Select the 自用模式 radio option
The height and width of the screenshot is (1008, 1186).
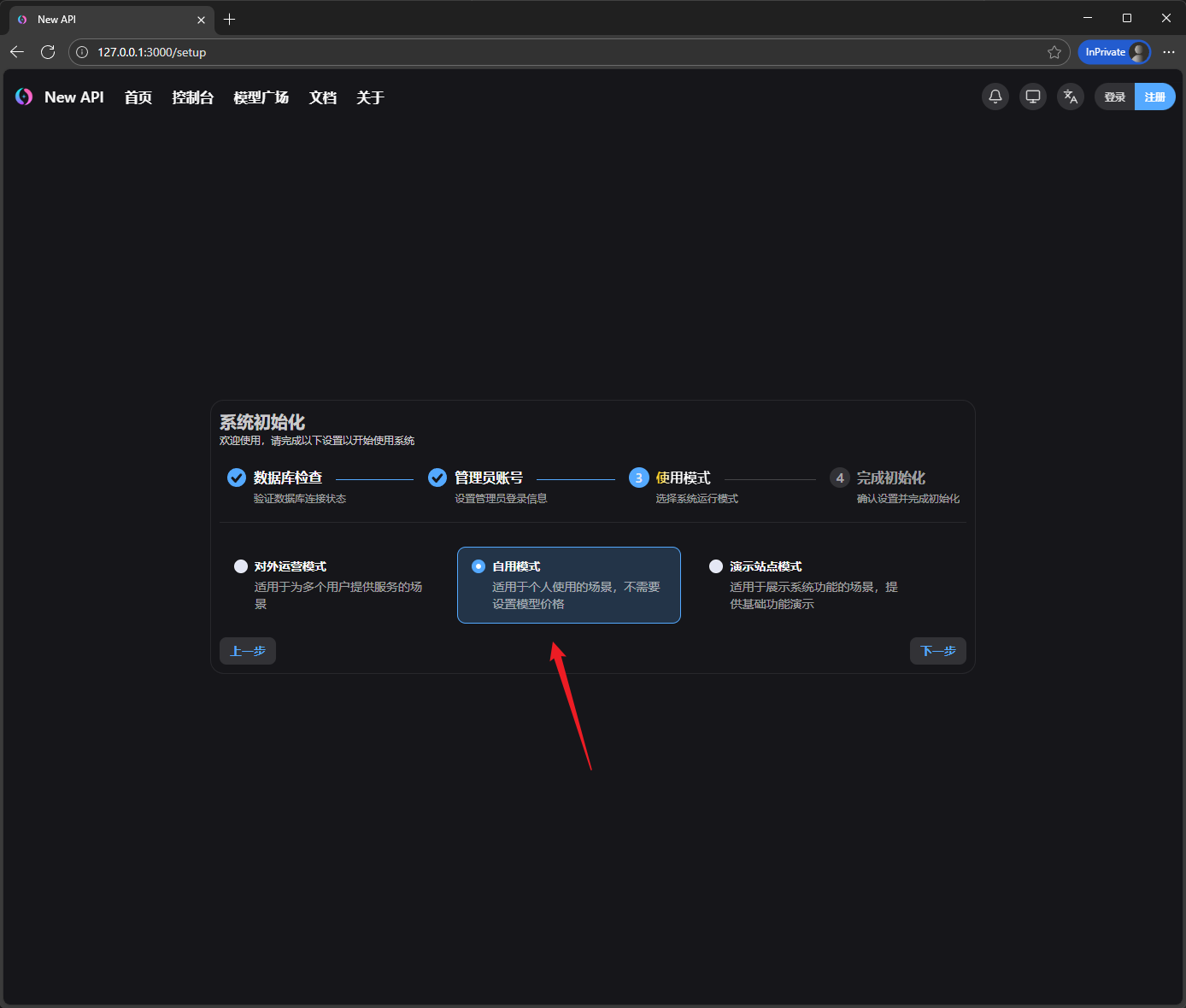tap(479, 566)
